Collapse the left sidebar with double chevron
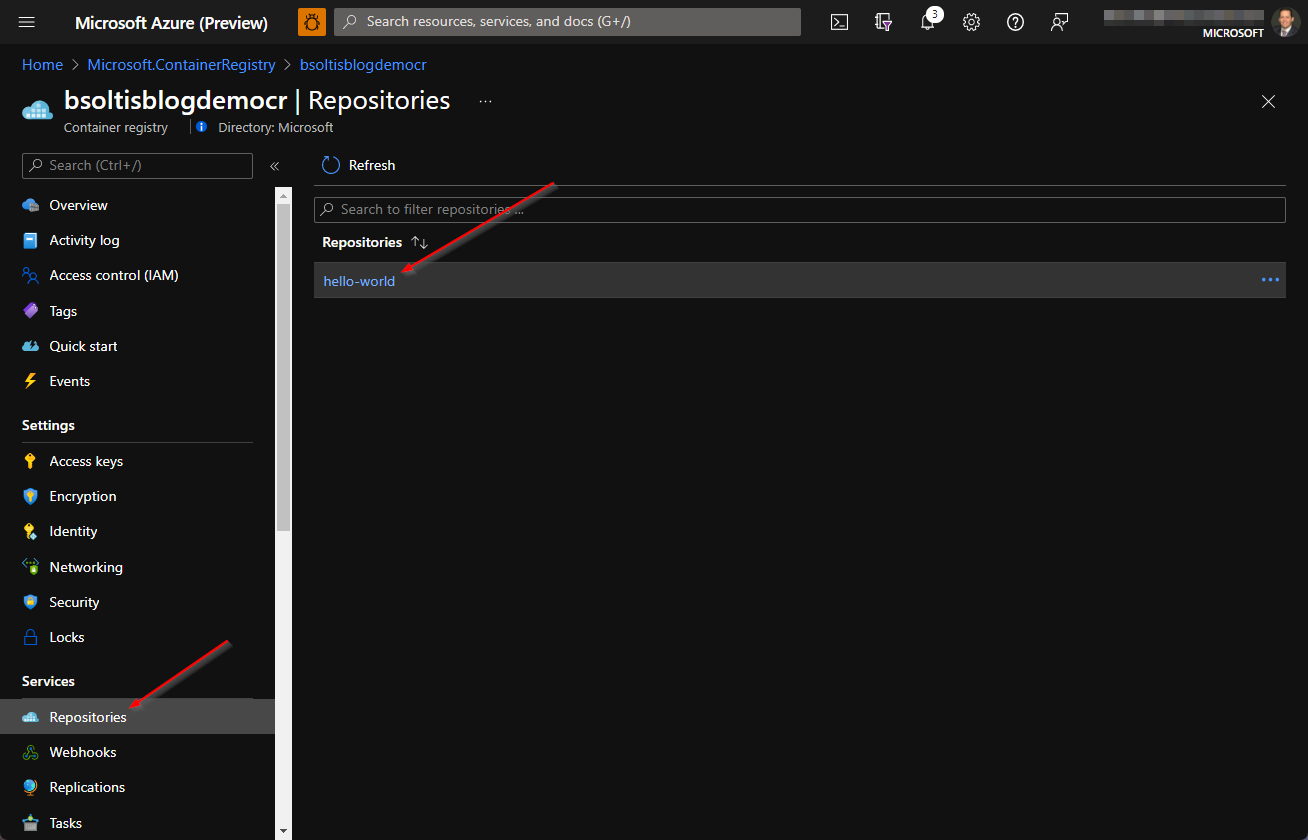Image resolution: width=1308 pixels, height=840 pixels. [x=274, y=166]
